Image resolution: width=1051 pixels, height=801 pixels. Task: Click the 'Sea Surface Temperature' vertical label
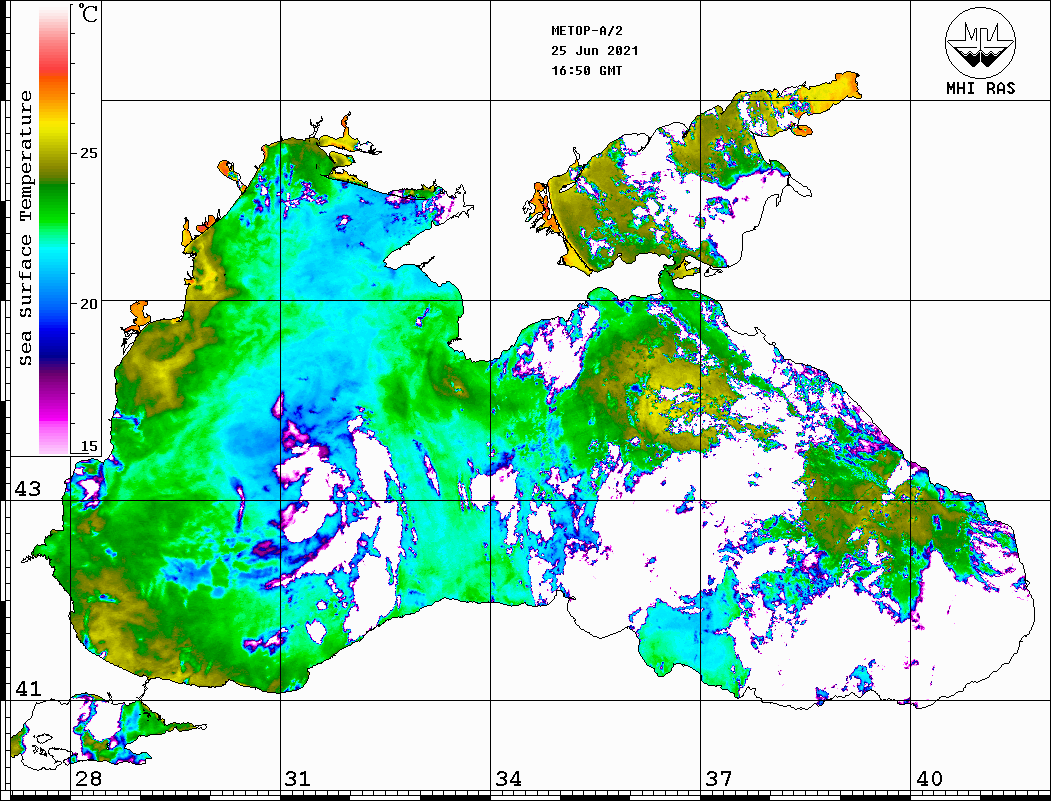(25, 228)
